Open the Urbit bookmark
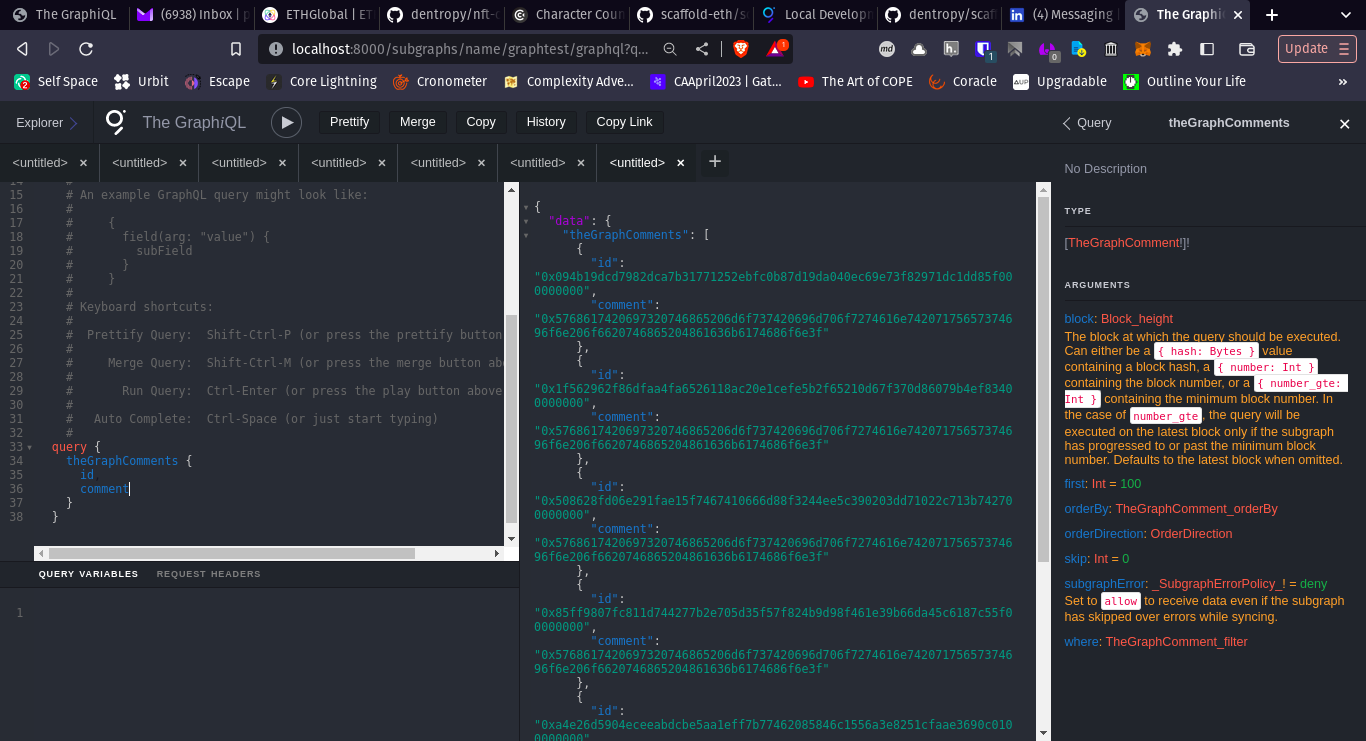 (x=141, y=82)
